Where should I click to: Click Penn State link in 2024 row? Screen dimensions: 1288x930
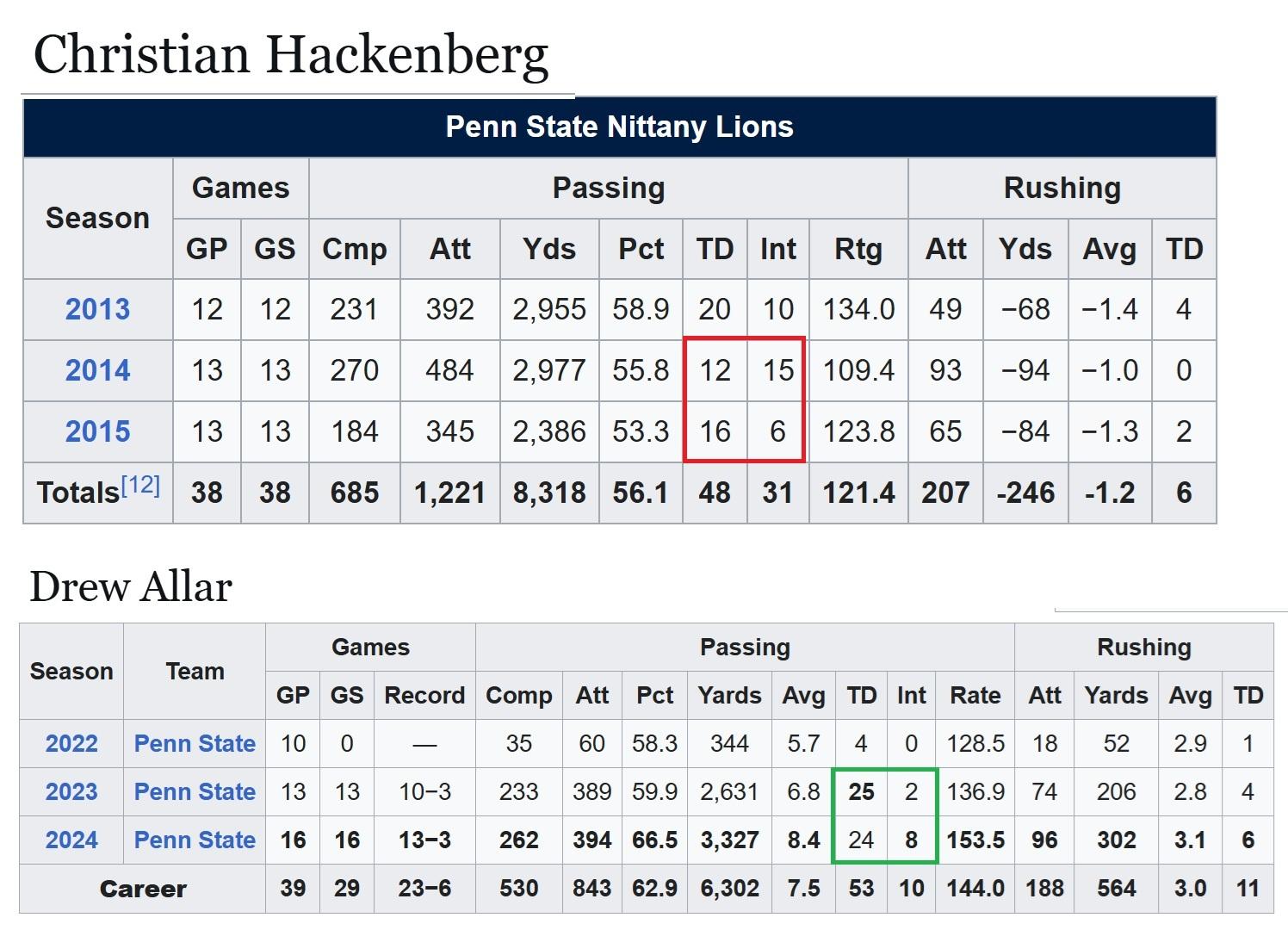click(x=195, y=840)
